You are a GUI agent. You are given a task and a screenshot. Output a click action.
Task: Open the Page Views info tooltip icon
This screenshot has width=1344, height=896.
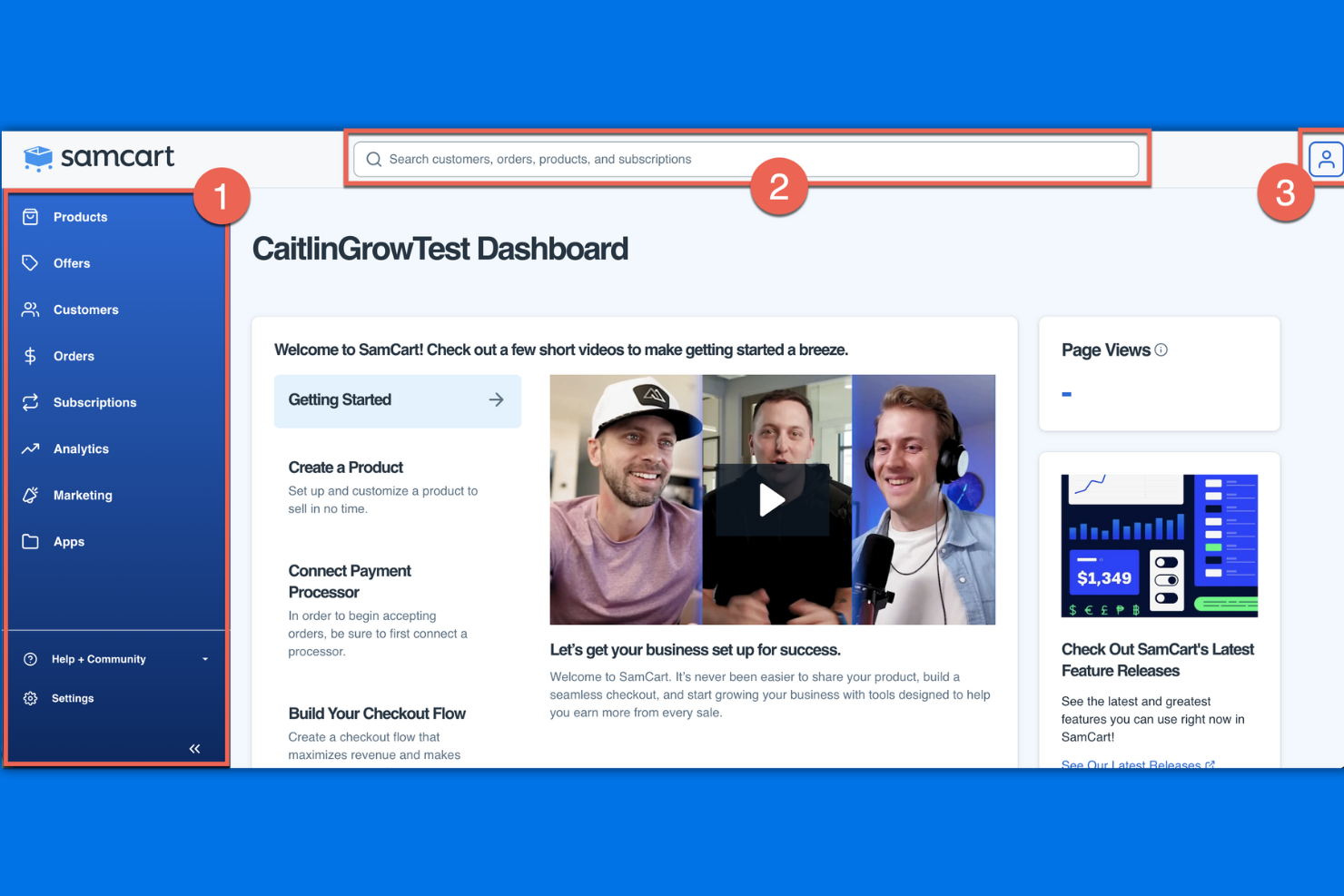[1162, 350]
